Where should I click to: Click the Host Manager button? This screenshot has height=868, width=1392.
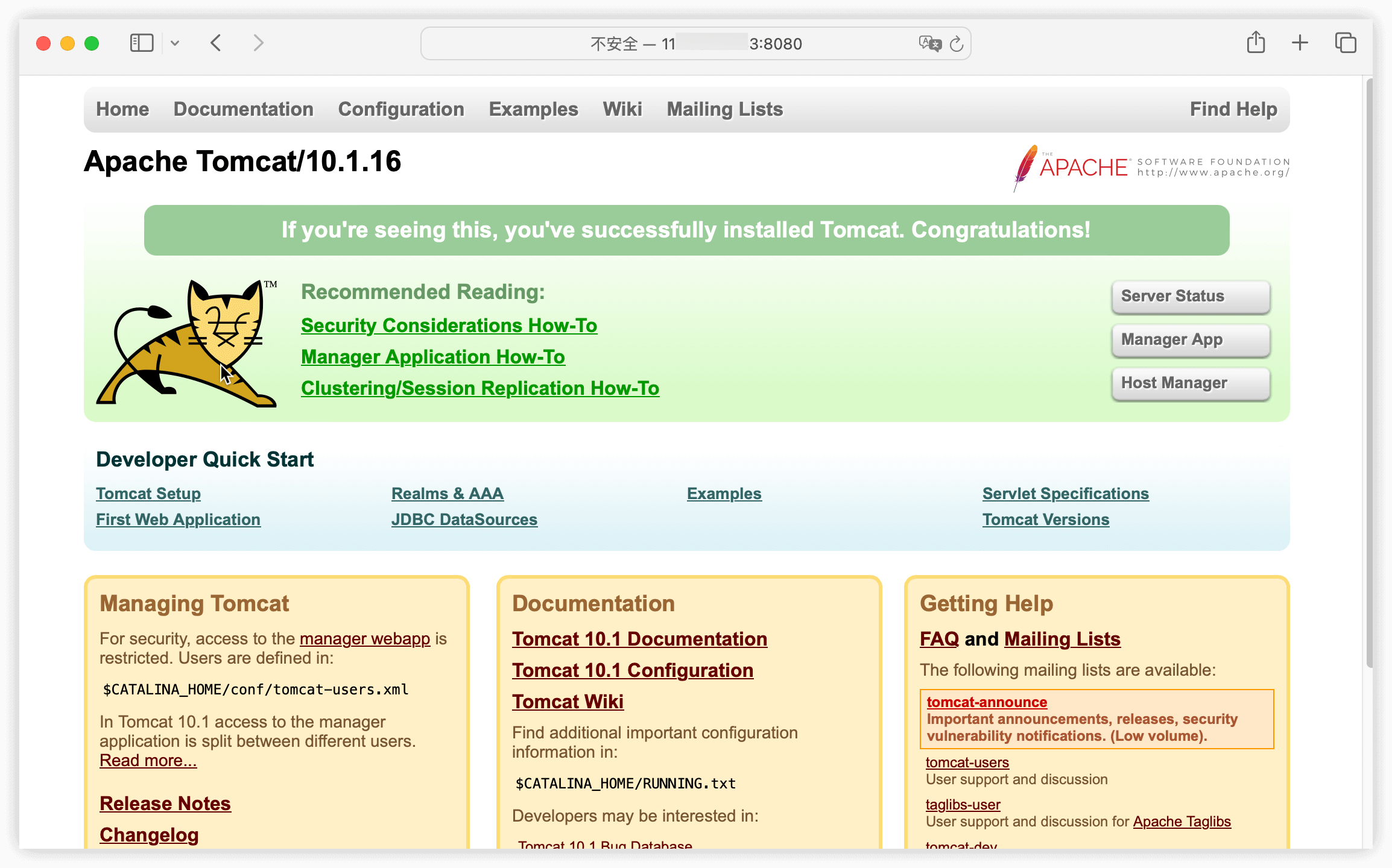(1191, 383)
